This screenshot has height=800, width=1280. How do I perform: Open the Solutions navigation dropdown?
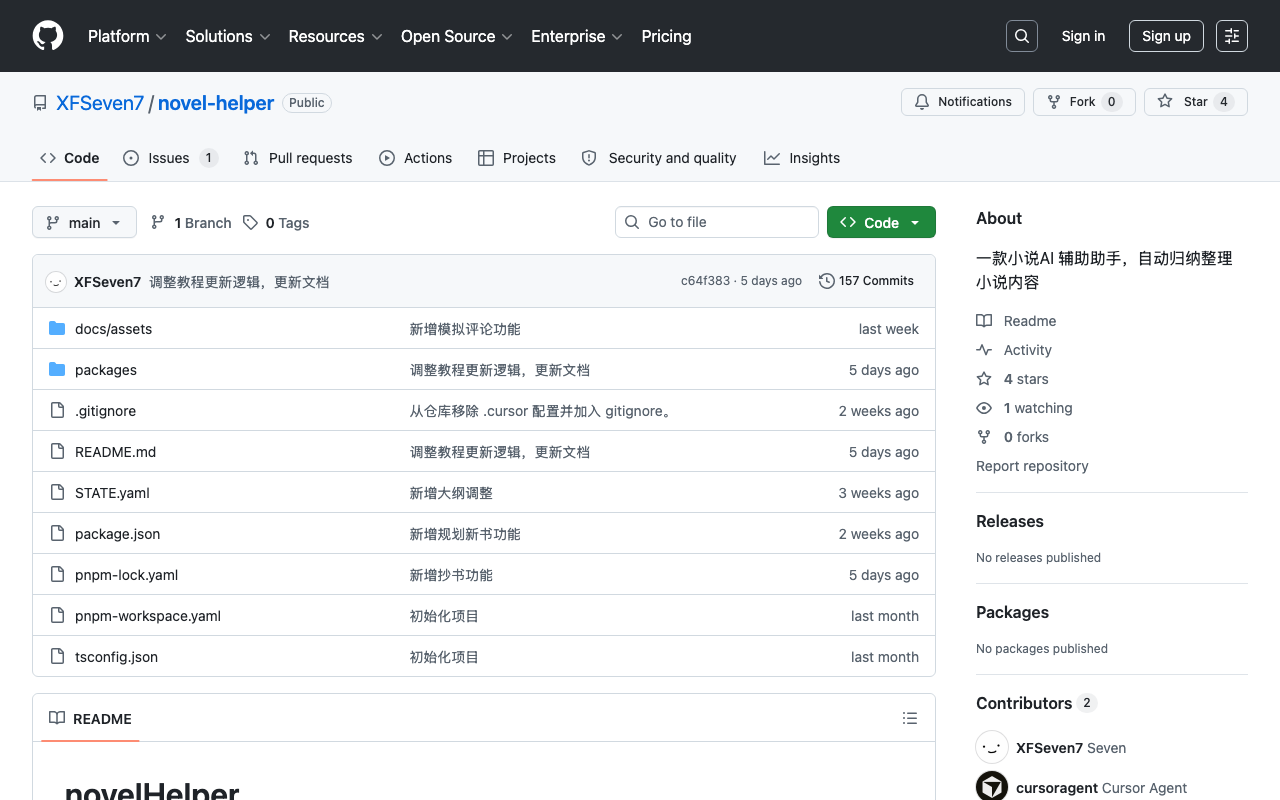(x=228, y=36)
